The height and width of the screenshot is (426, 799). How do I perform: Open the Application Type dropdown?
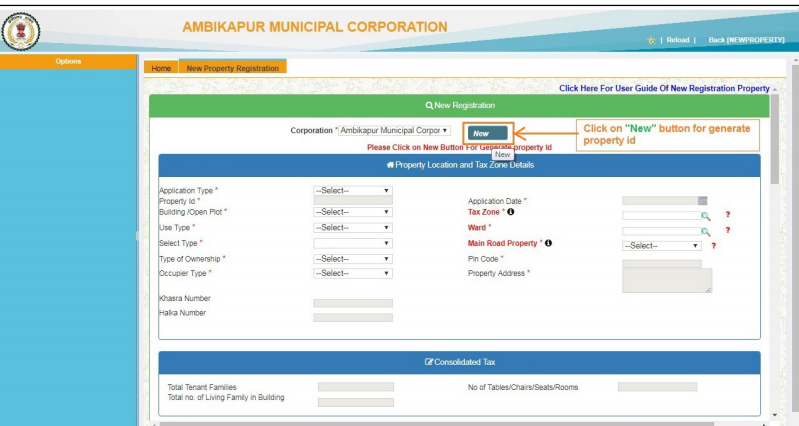(x=353, y=191)
